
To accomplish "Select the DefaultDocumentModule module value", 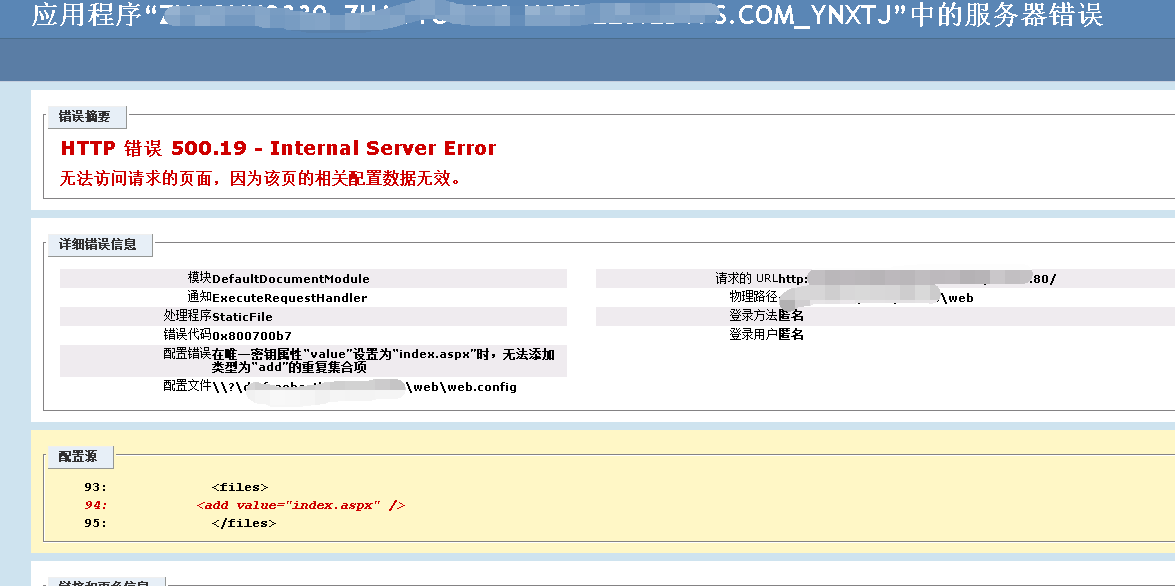I will point(290,279).
